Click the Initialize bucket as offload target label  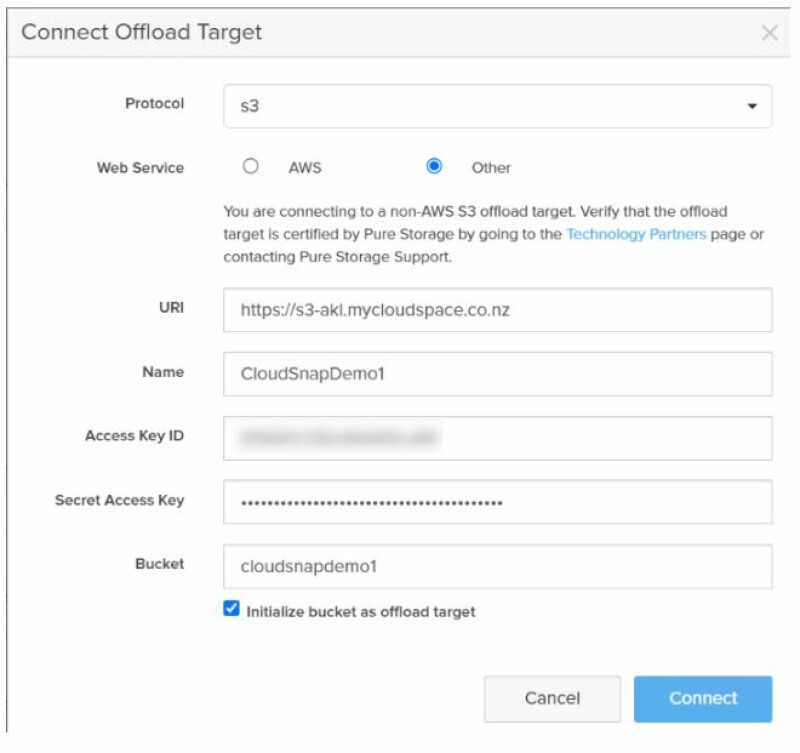(361, 612)
